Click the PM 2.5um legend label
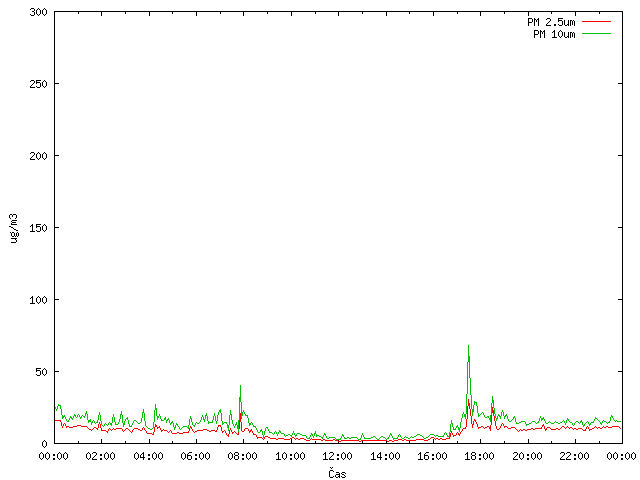 pos(551,22)
